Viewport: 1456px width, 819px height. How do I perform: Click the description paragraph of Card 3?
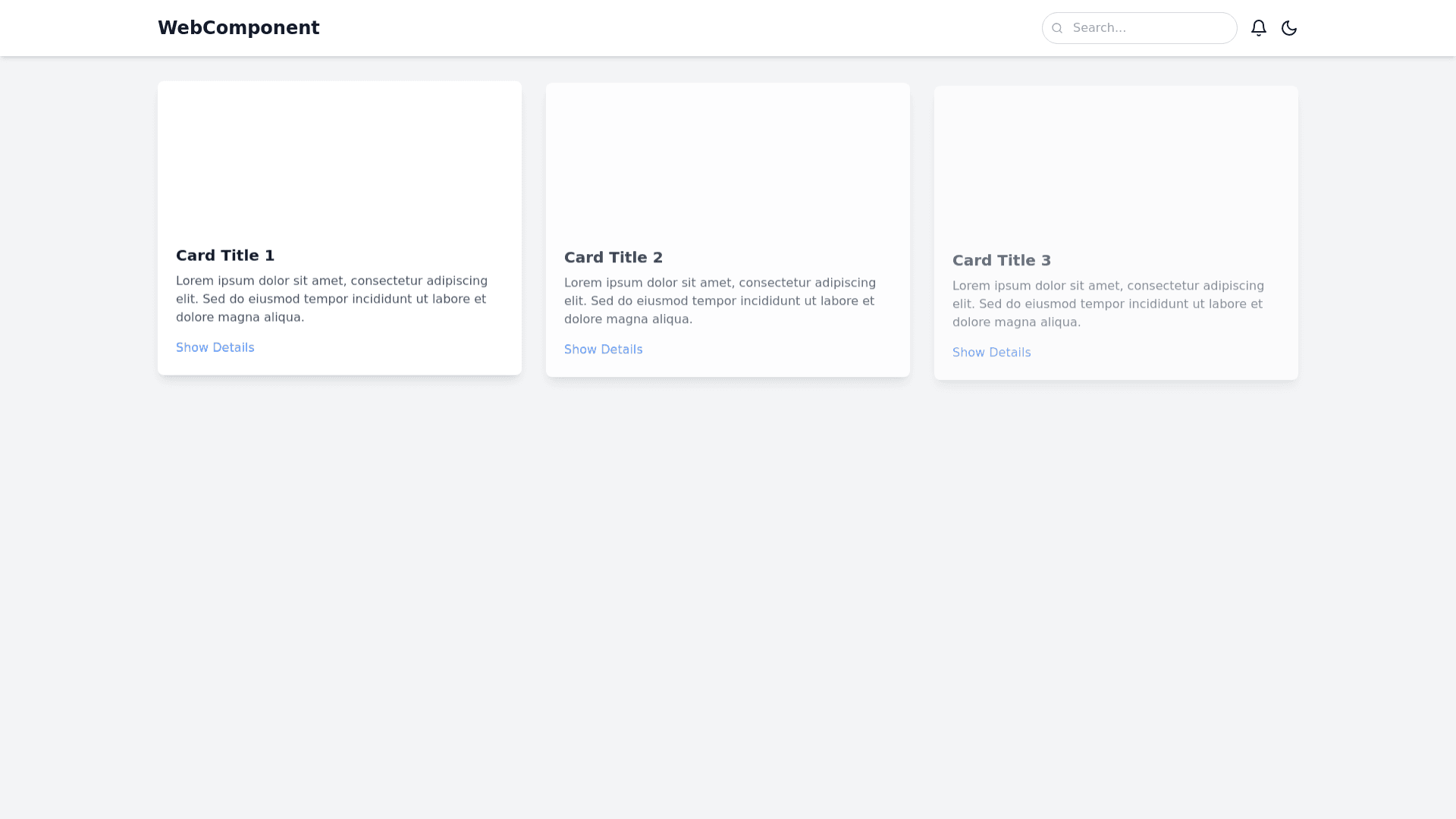coord(1108,304)
